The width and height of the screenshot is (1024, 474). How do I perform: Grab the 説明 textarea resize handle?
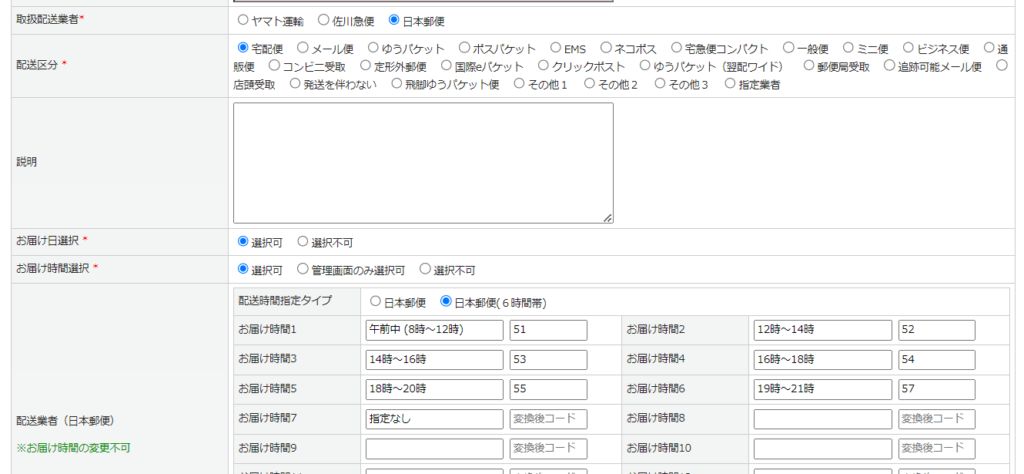[607, 217]
